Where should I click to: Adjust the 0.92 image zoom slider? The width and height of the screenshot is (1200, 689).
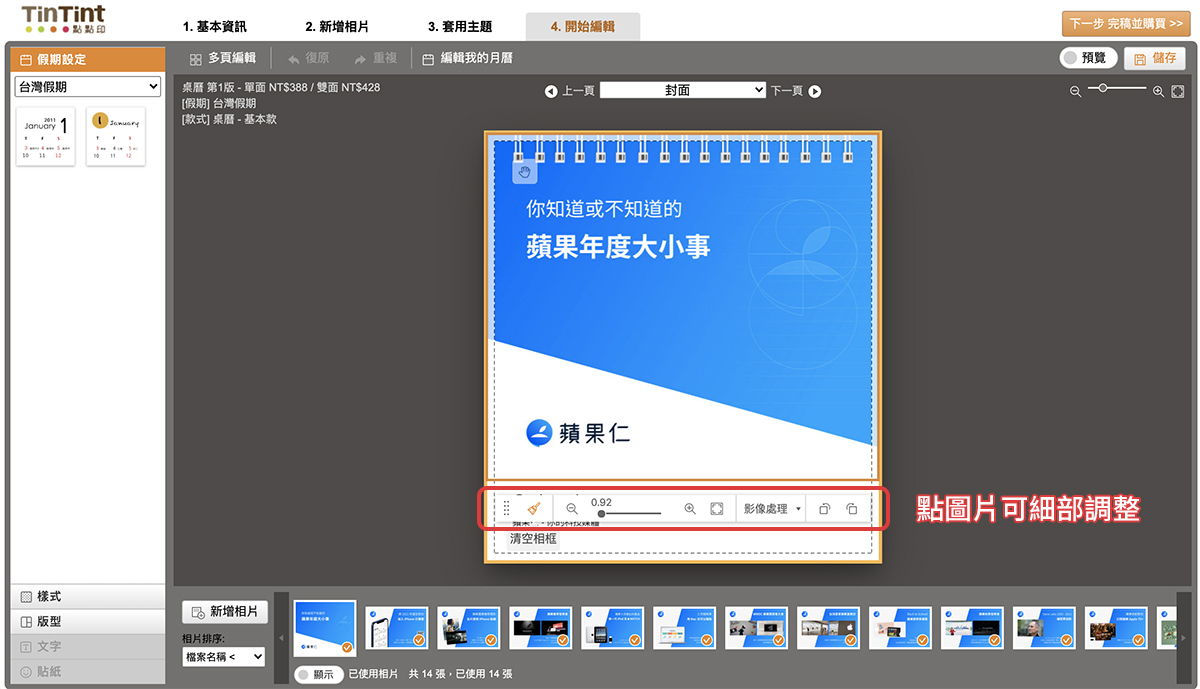click(630, 513)
